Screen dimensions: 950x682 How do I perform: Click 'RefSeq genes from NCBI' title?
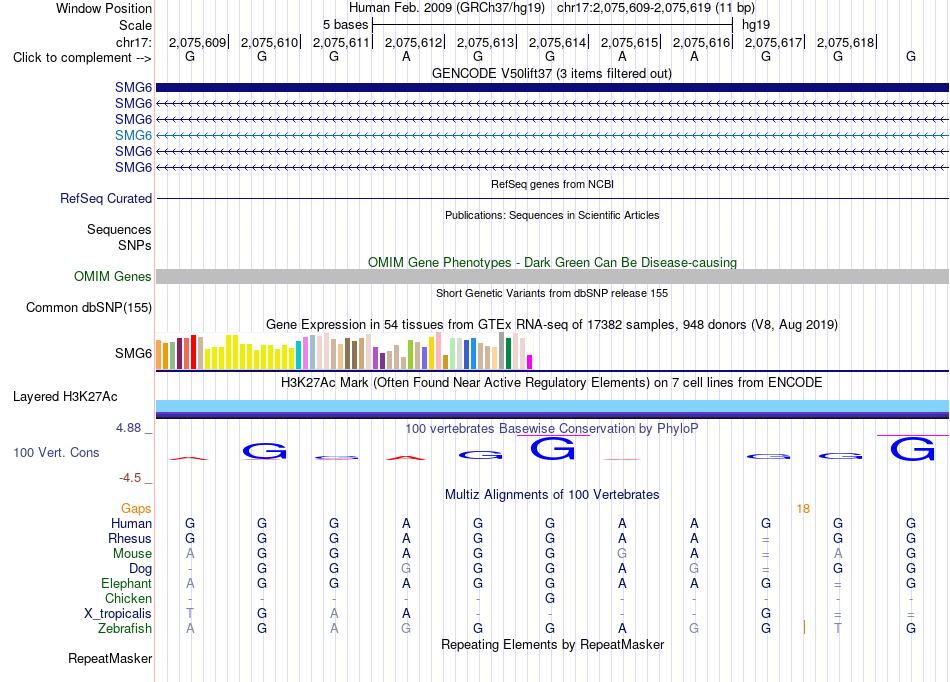click(552, 184)
